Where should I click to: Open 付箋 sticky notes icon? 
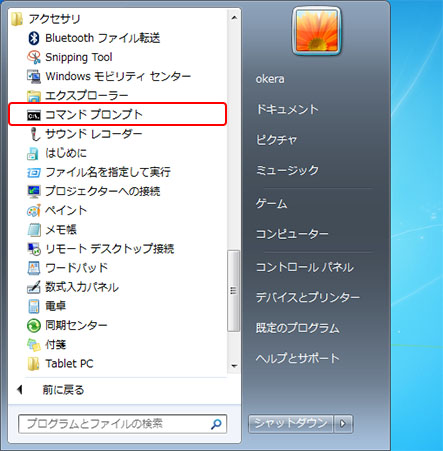point(34,344)
